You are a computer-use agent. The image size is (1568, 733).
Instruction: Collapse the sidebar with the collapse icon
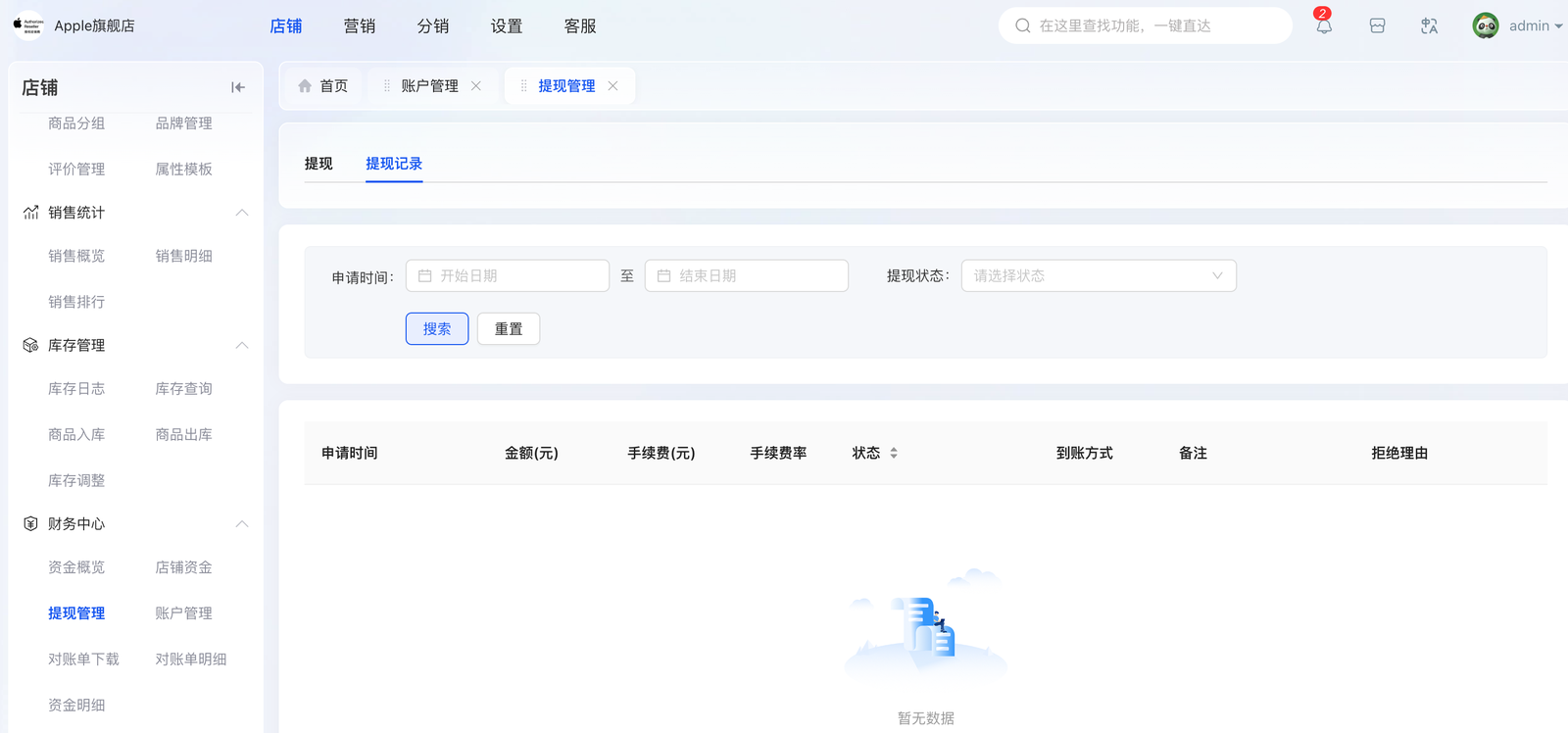(238, 87)
